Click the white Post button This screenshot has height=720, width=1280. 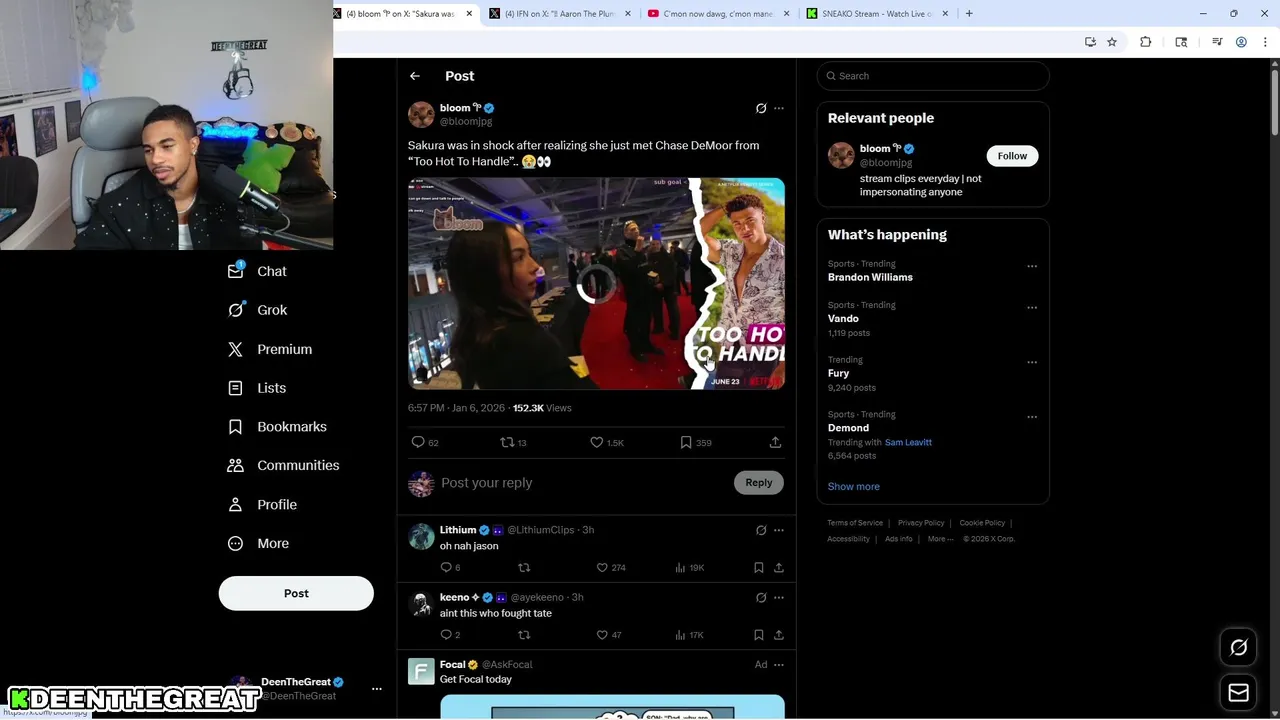296,593
